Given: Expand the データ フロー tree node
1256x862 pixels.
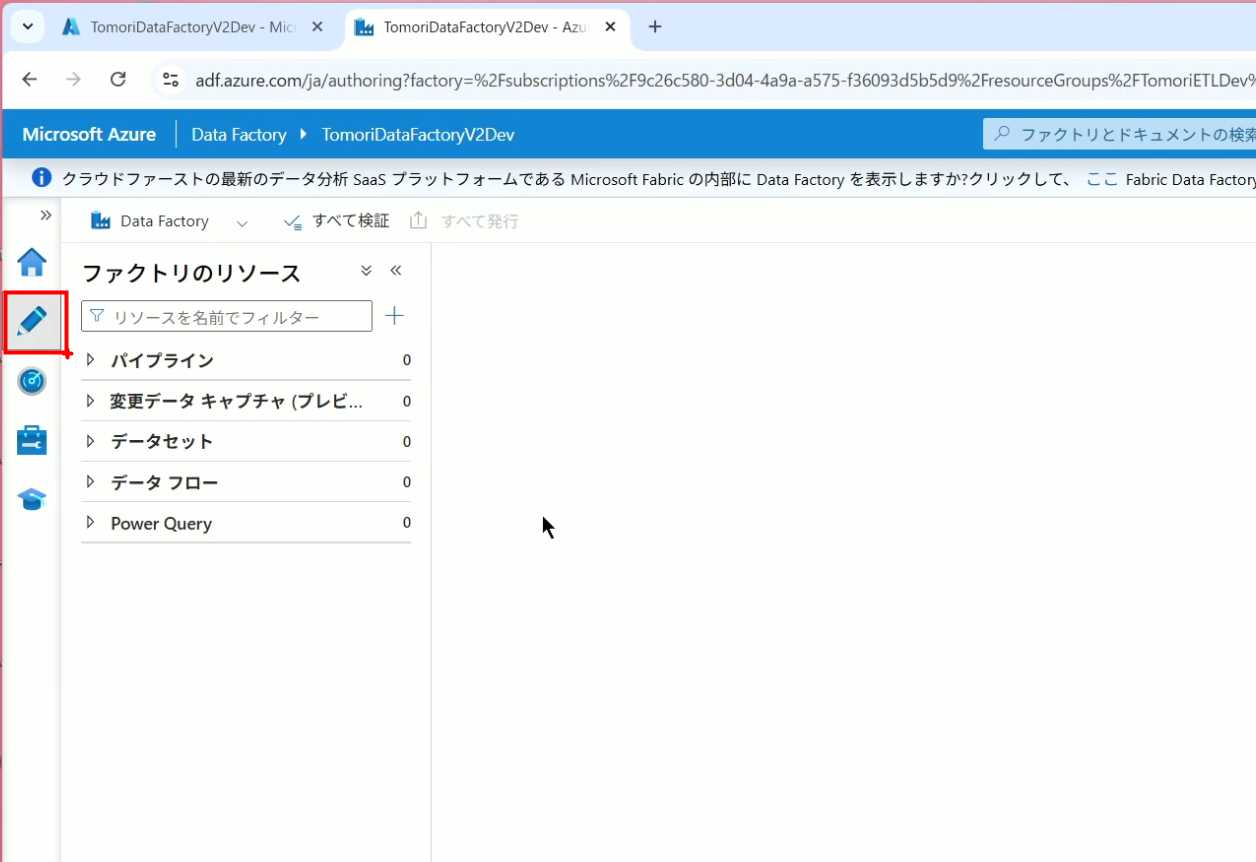Looking at the screenshot, I should (x=91, y=482).
